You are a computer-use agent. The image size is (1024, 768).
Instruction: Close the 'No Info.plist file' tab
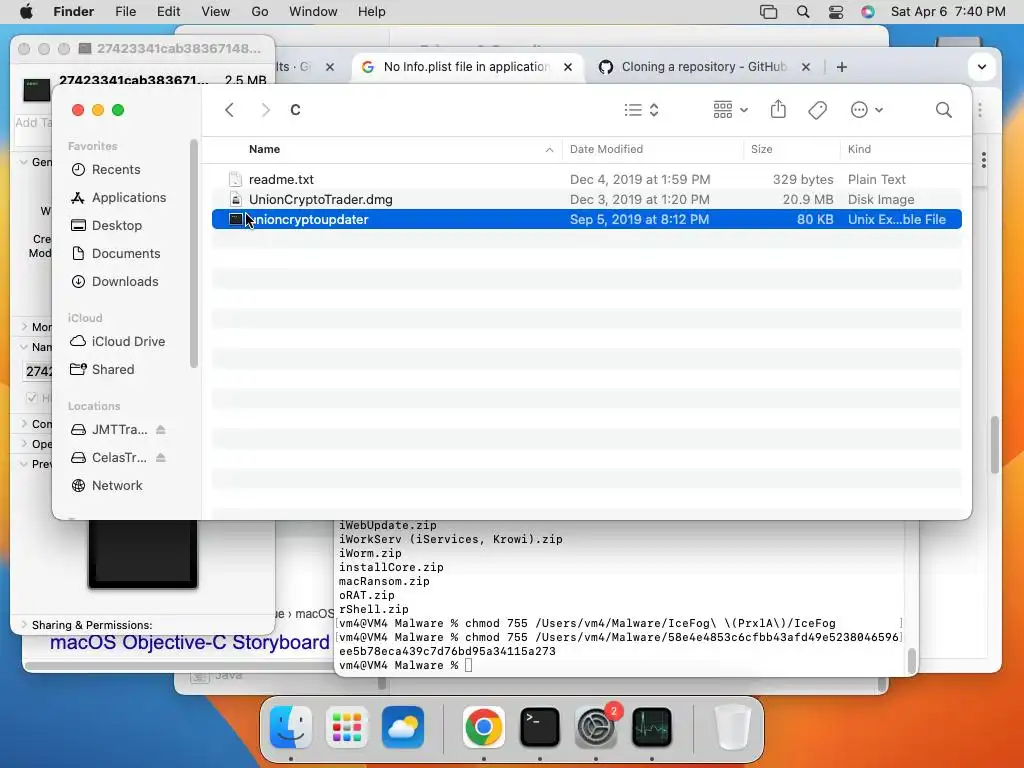[x=568, y=67]
